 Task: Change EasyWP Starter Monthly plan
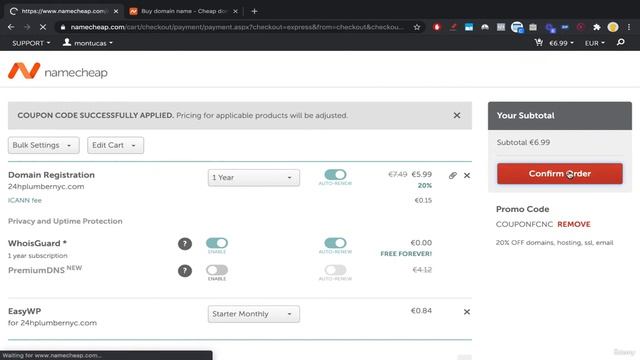coord(253,314)
